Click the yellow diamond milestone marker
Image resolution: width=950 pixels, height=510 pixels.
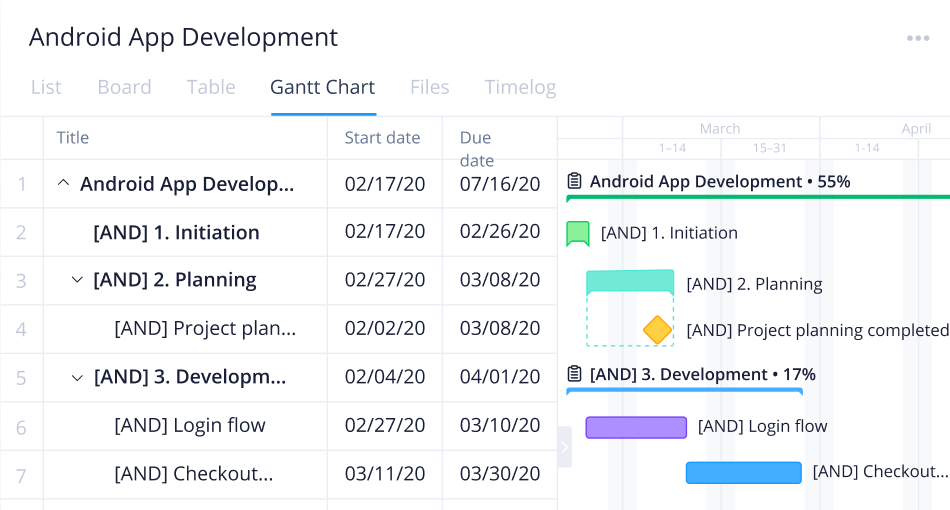click(x=657, y=330)
